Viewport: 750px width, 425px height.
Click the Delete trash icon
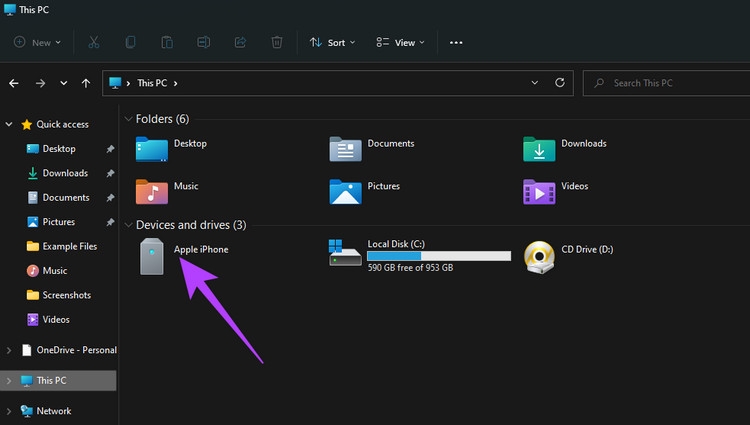[x=277, y=43]
